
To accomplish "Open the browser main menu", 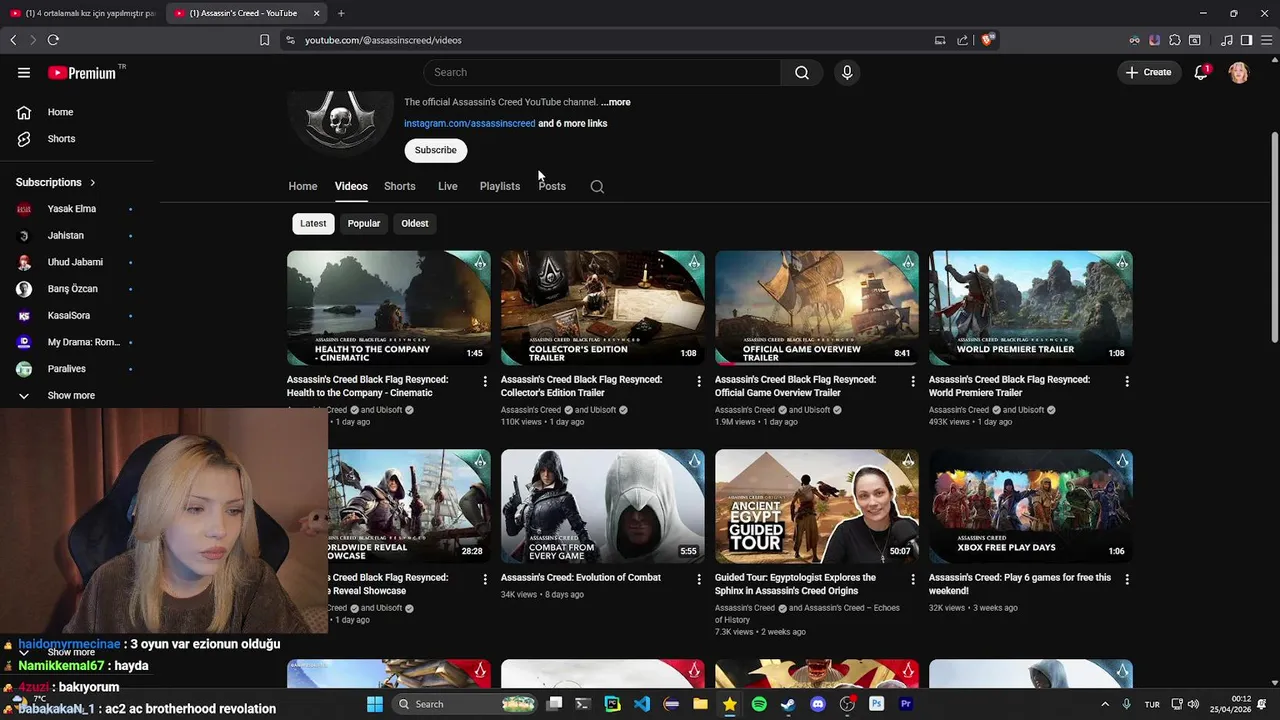I will tap(1266, 40).
